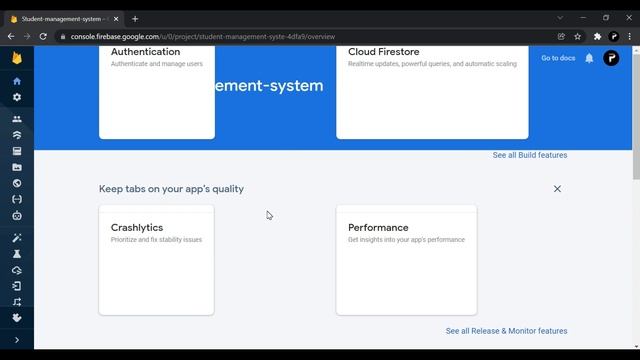Open Crashlytics wand icon in sidebar
Screen dimensions: 640x360
(x=17, y=238)
